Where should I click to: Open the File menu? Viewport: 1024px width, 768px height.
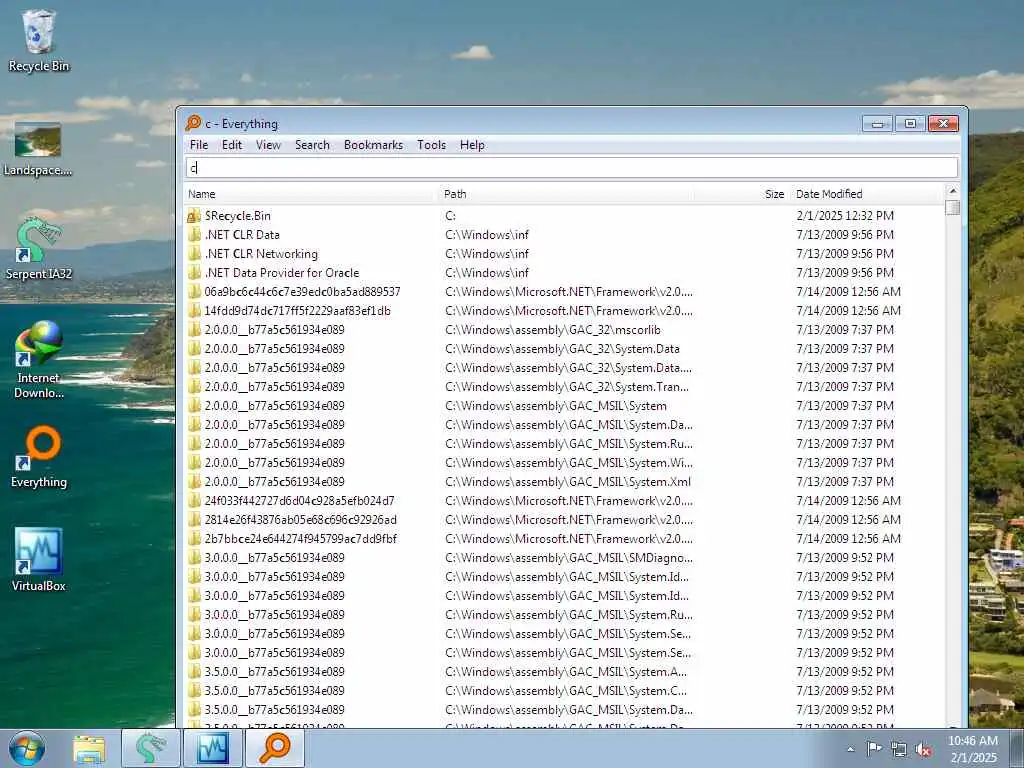[x=199, y=145]
